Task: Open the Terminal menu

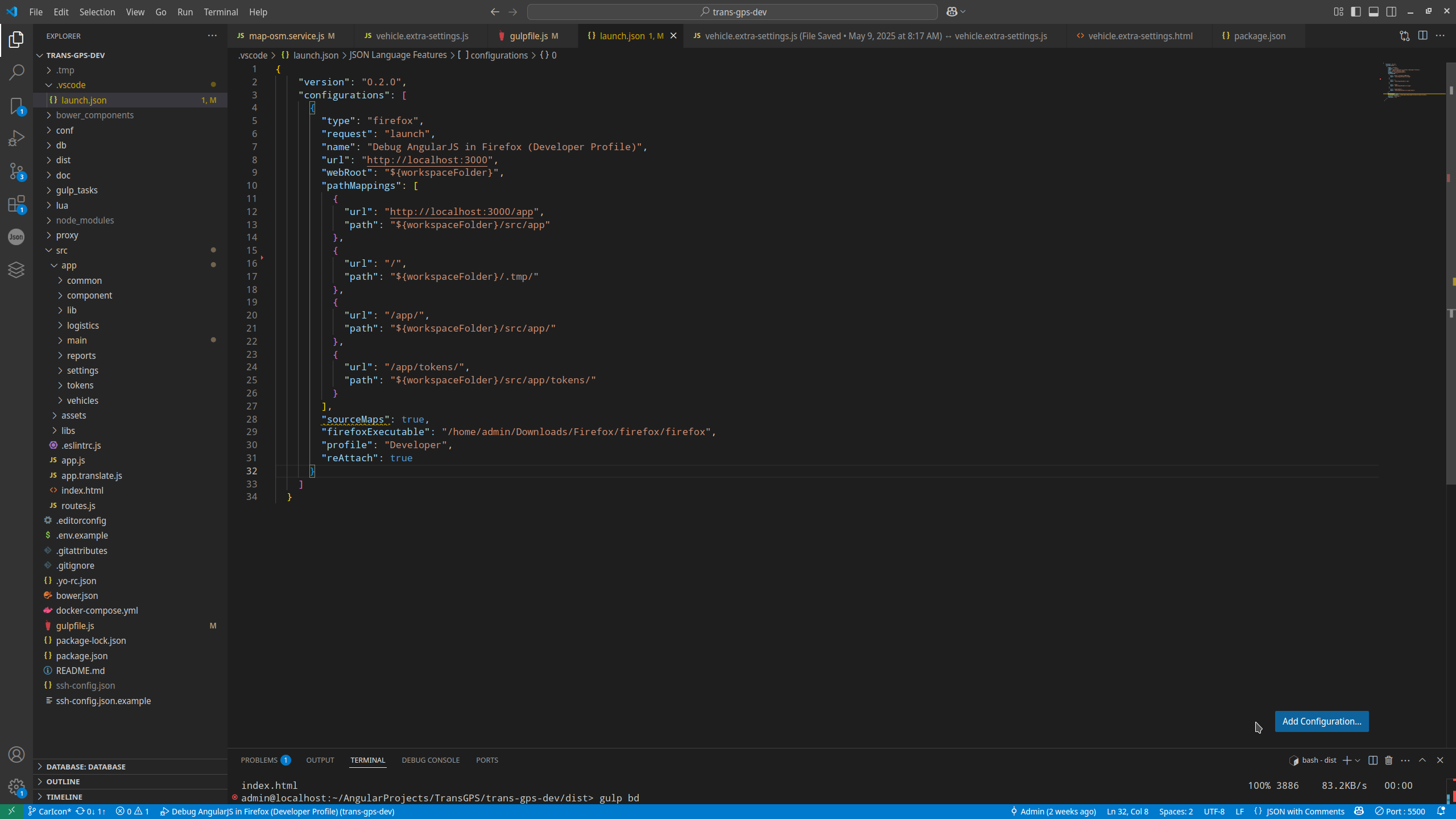Action: click(221, 11)
